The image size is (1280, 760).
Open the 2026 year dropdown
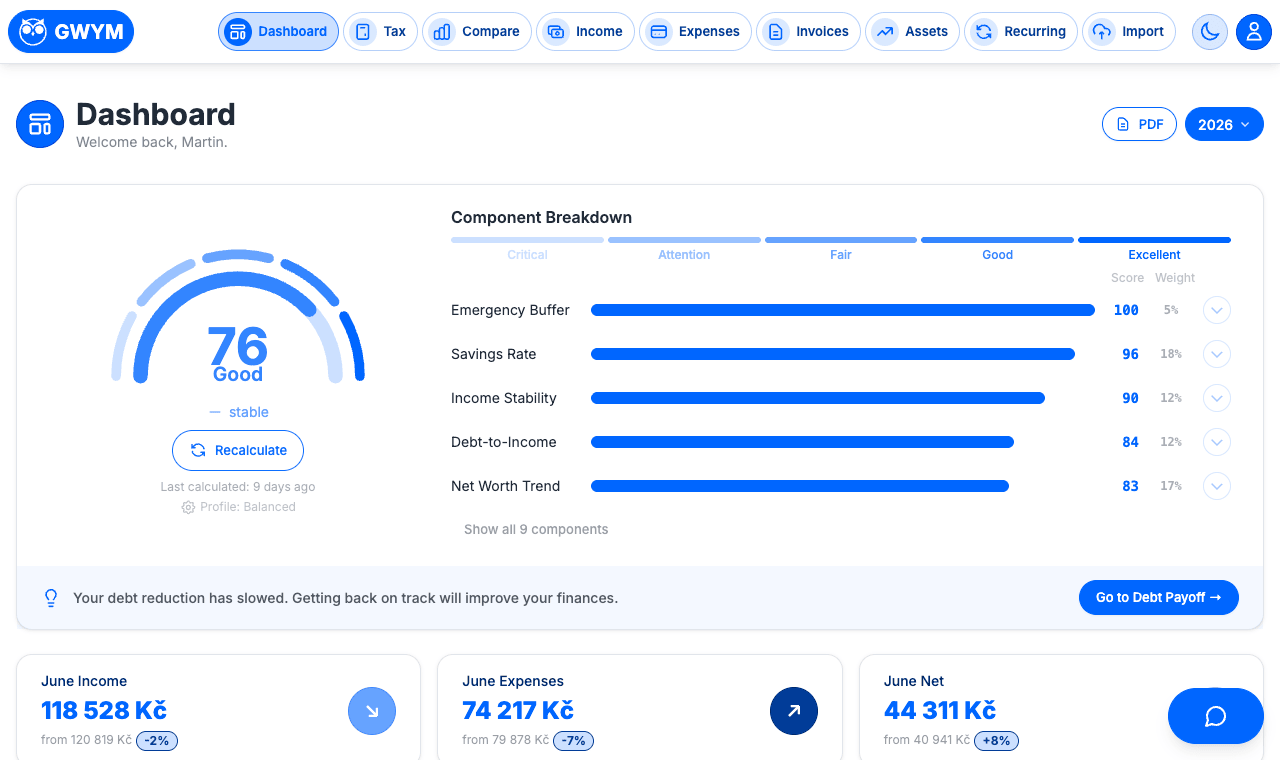pos(1224,125)
